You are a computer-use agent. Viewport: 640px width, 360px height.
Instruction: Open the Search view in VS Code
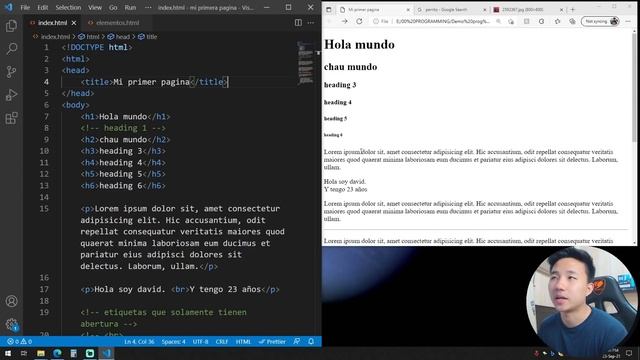[11, 49]
